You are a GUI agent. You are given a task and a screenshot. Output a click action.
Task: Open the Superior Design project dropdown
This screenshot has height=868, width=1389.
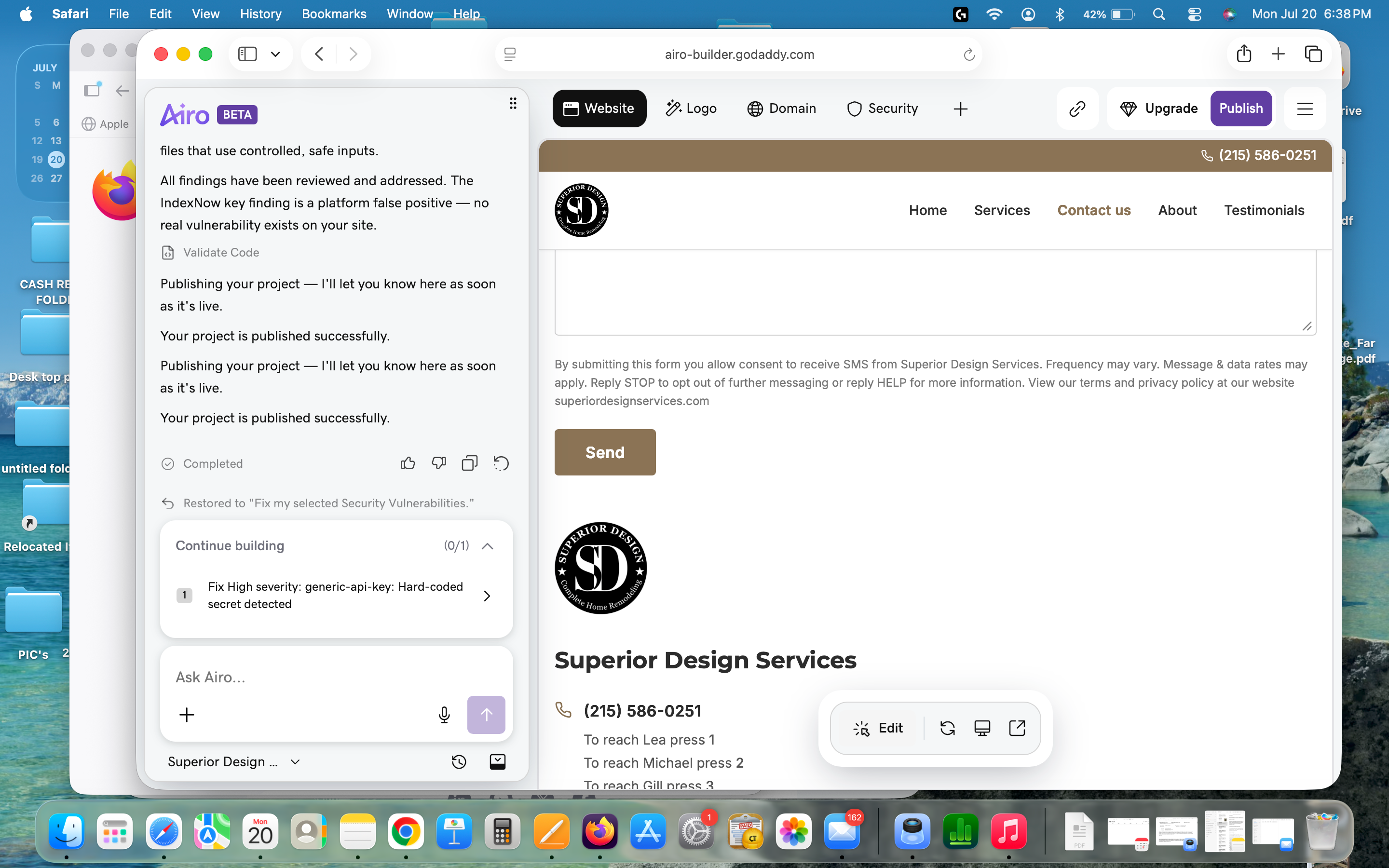[234, 762]
